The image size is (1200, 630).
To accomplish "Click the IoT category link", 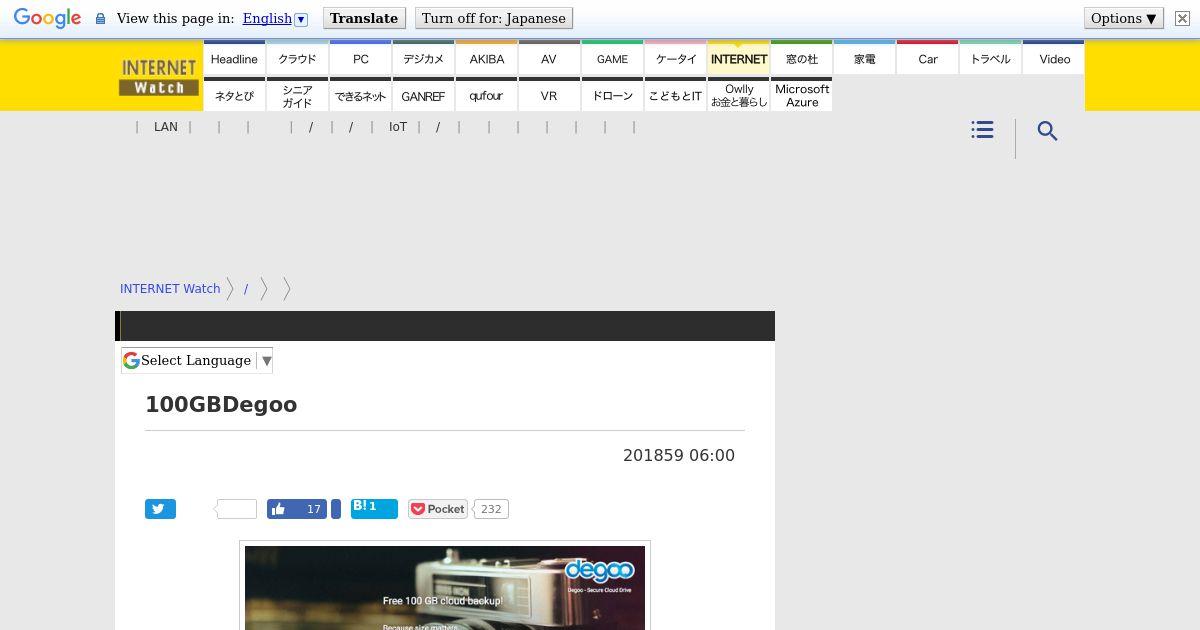I will 398,127.
